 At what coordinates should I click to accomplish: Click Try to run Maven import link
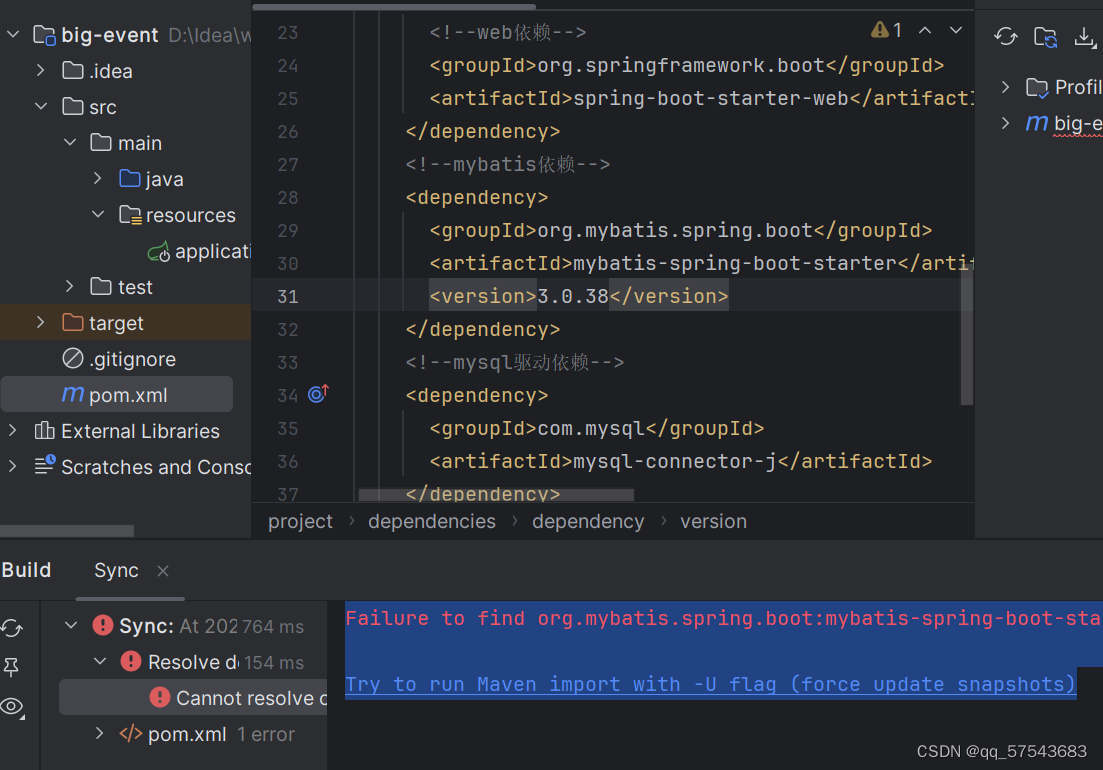tap(710, 684)
